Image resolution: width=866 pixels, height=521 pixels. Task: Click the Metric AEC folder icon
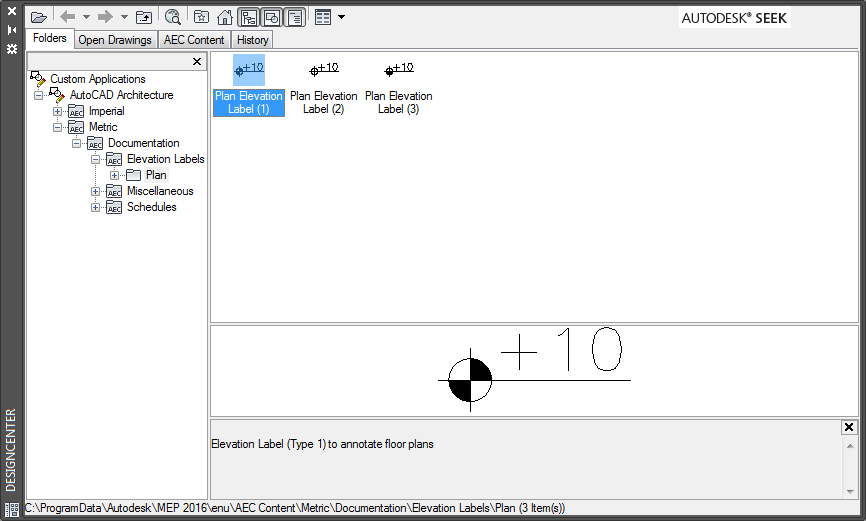(76, 128)
